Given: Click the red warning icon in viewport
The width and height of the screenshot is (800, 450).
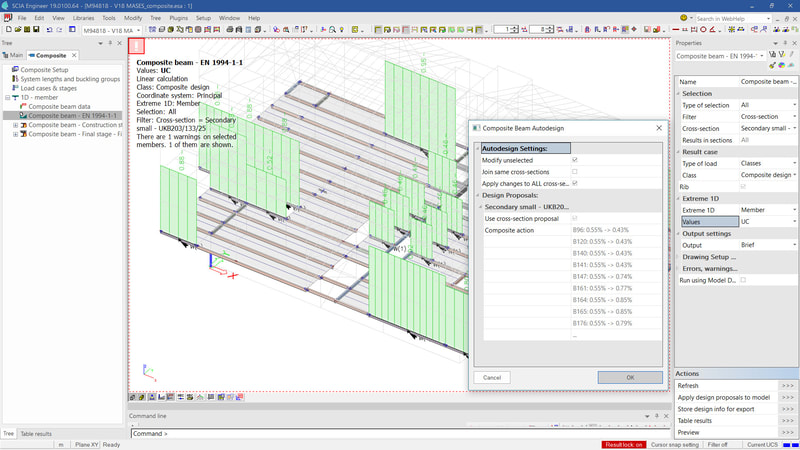Looking at the screenshot, I should click(x=136, y=46).
